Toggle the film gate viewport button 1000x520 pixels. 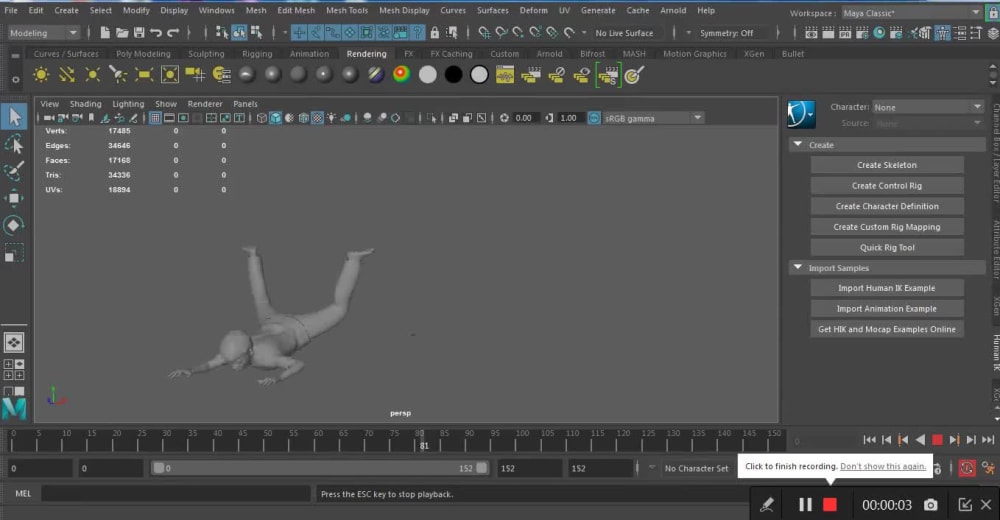pyautogui.click(x=169, y=118)
